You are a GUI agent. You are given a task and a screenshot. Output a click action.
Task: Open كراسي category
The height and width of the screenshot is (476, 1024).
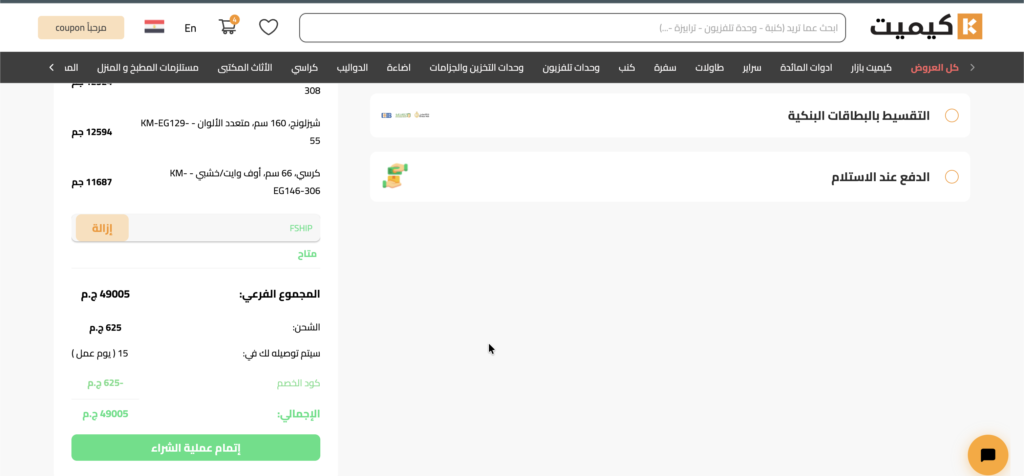[304, 68]
